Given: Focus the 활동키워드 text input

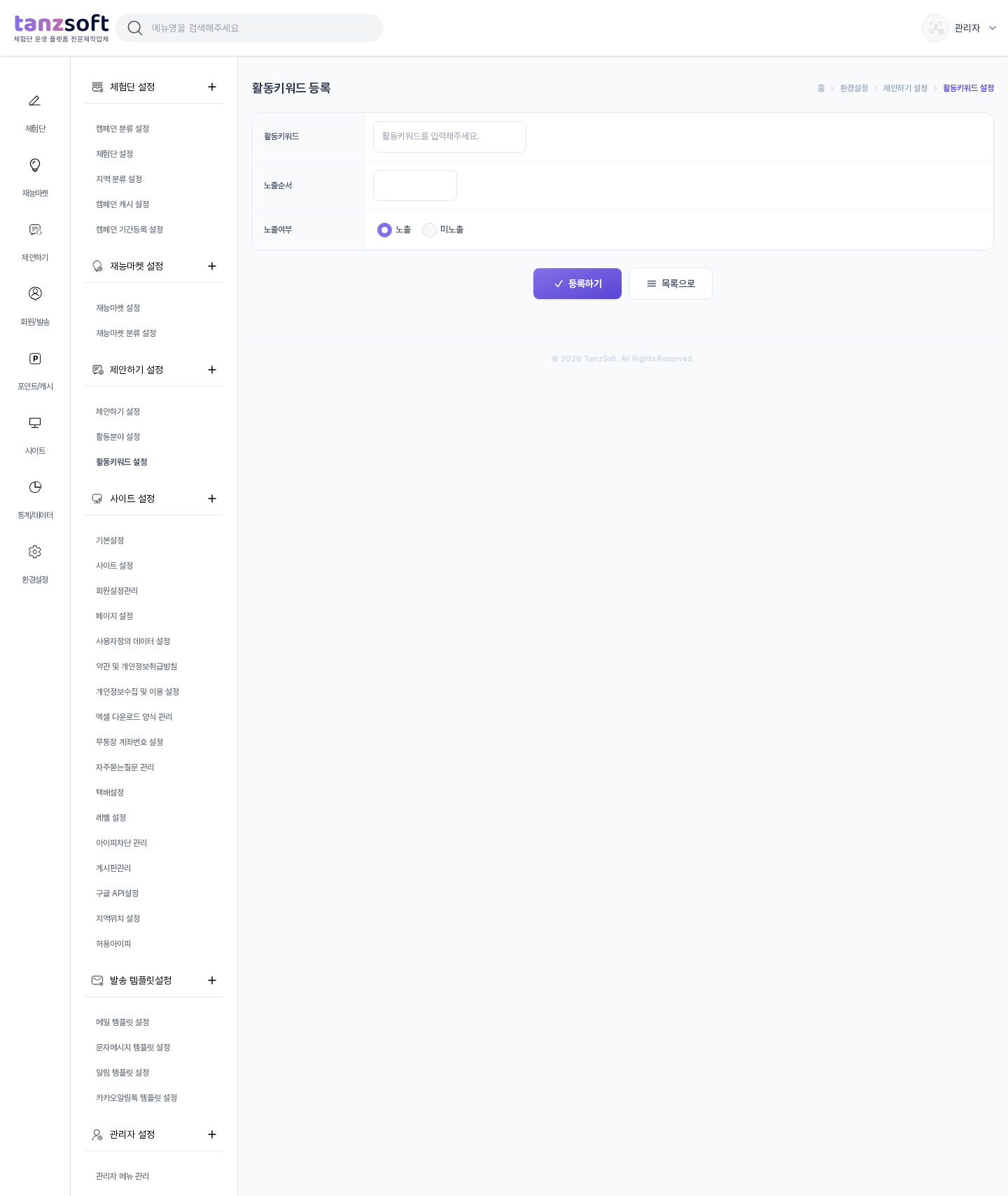Looking at the screenshot, I should [449, 137].
